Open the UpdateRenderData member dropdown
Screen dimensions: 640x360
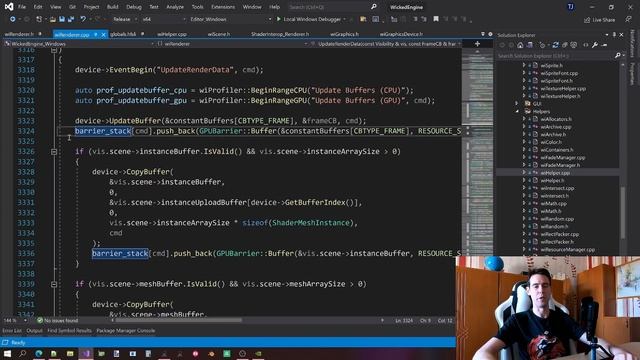386,44
